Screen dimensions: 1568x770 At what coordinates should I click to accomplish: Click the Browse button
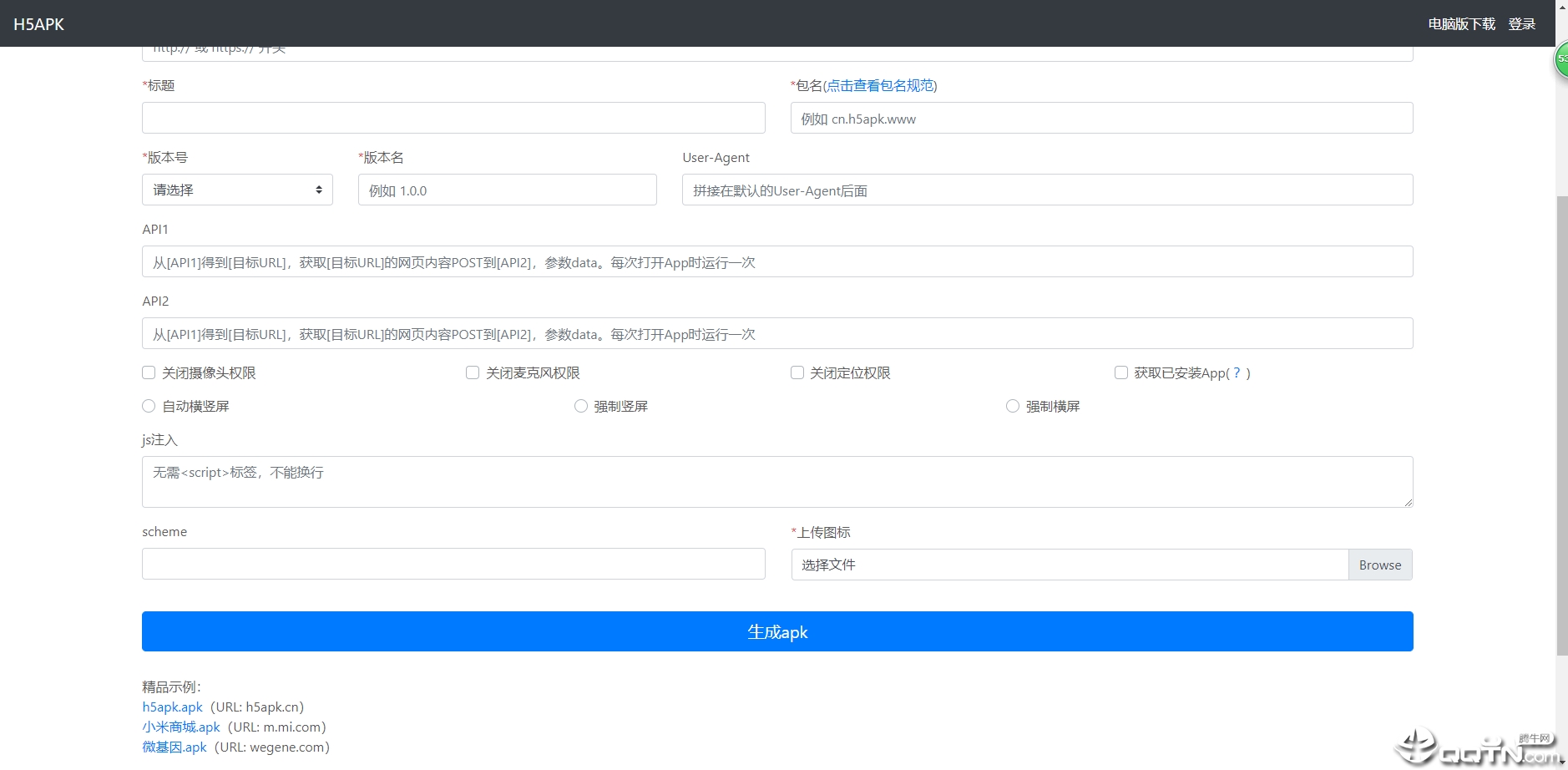(x=1380, y=565)
